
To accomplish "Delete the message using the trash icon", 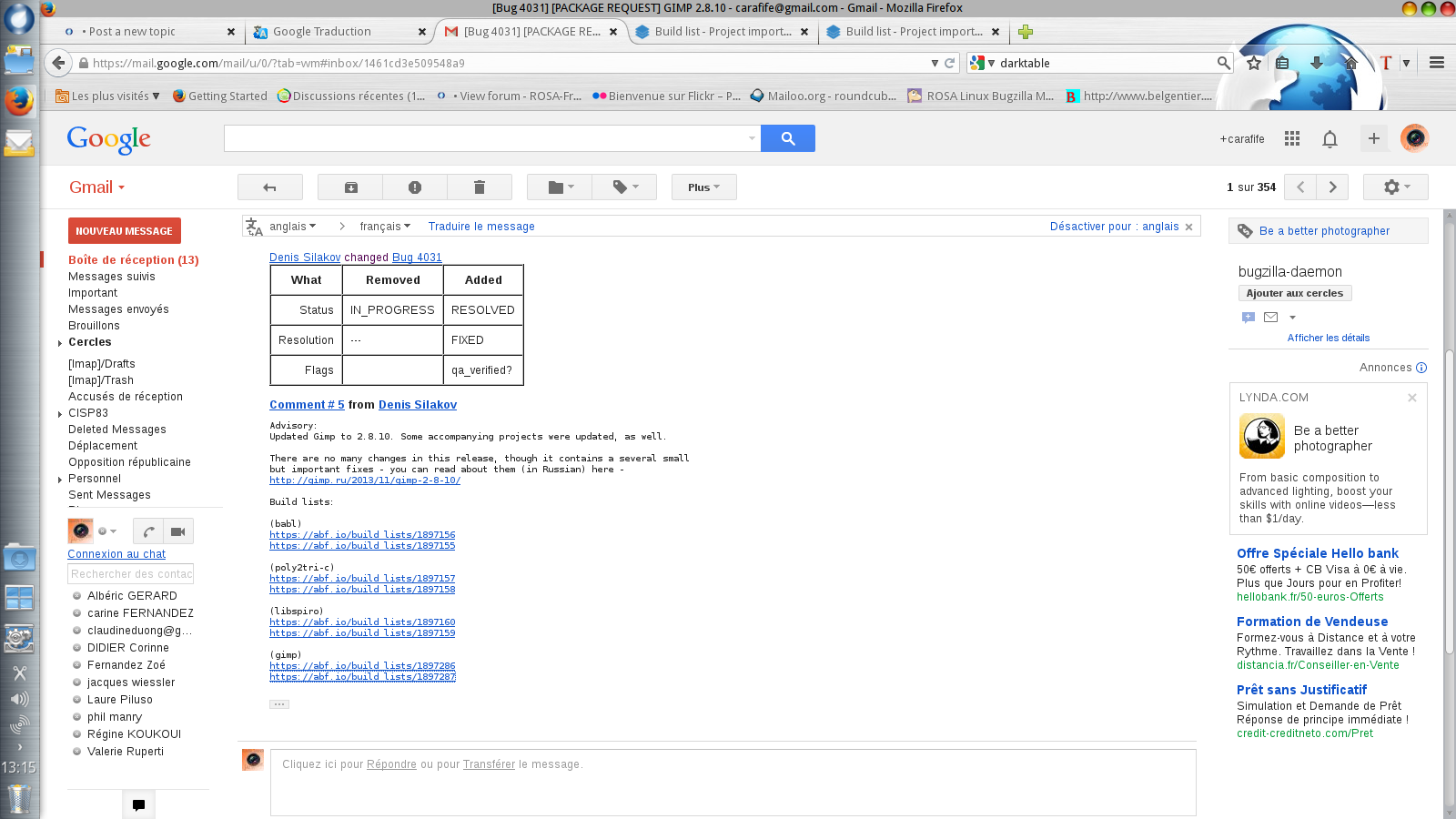I will [x=480, y=187].
